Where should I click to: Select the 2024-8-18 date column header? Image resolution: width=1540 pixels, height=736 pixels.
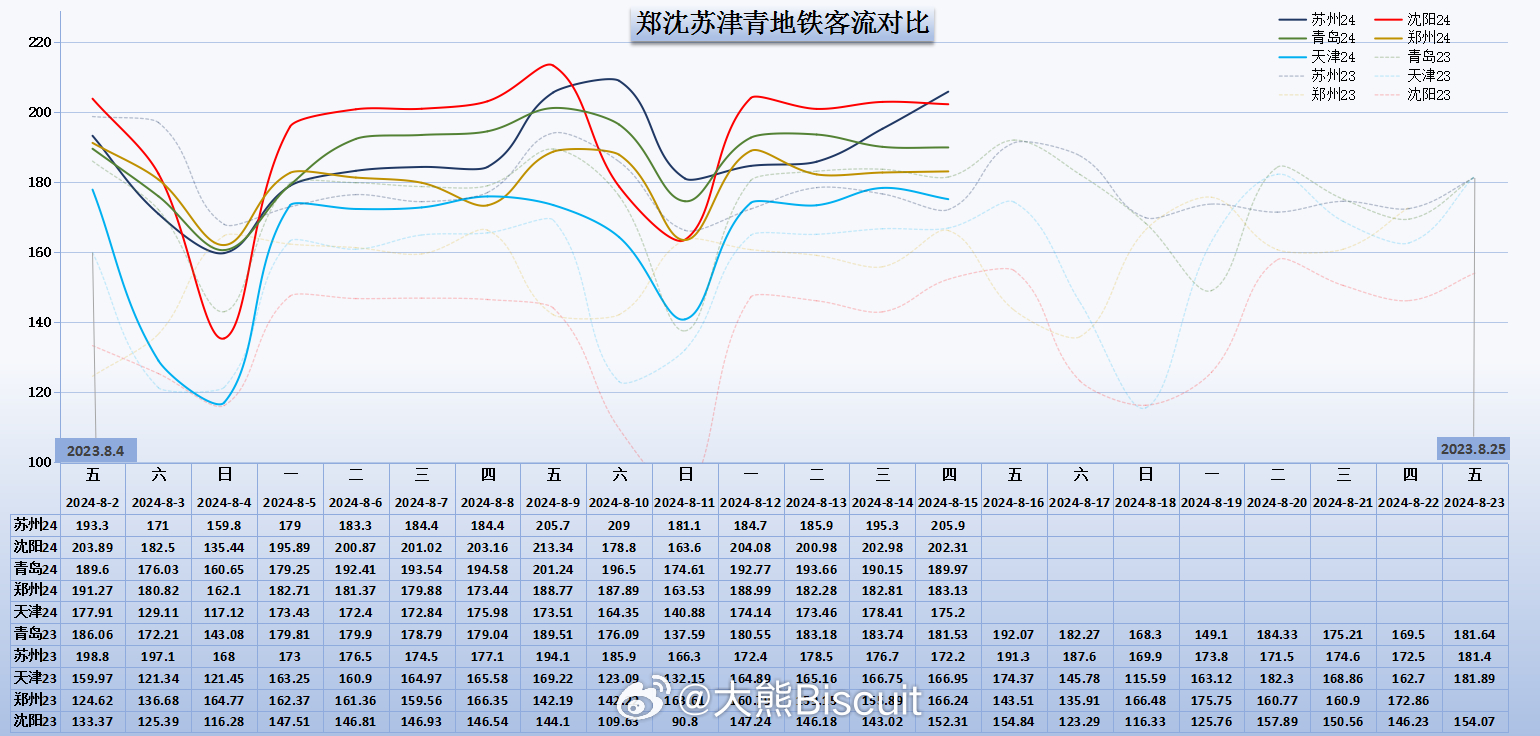(x=1145, y=502)
